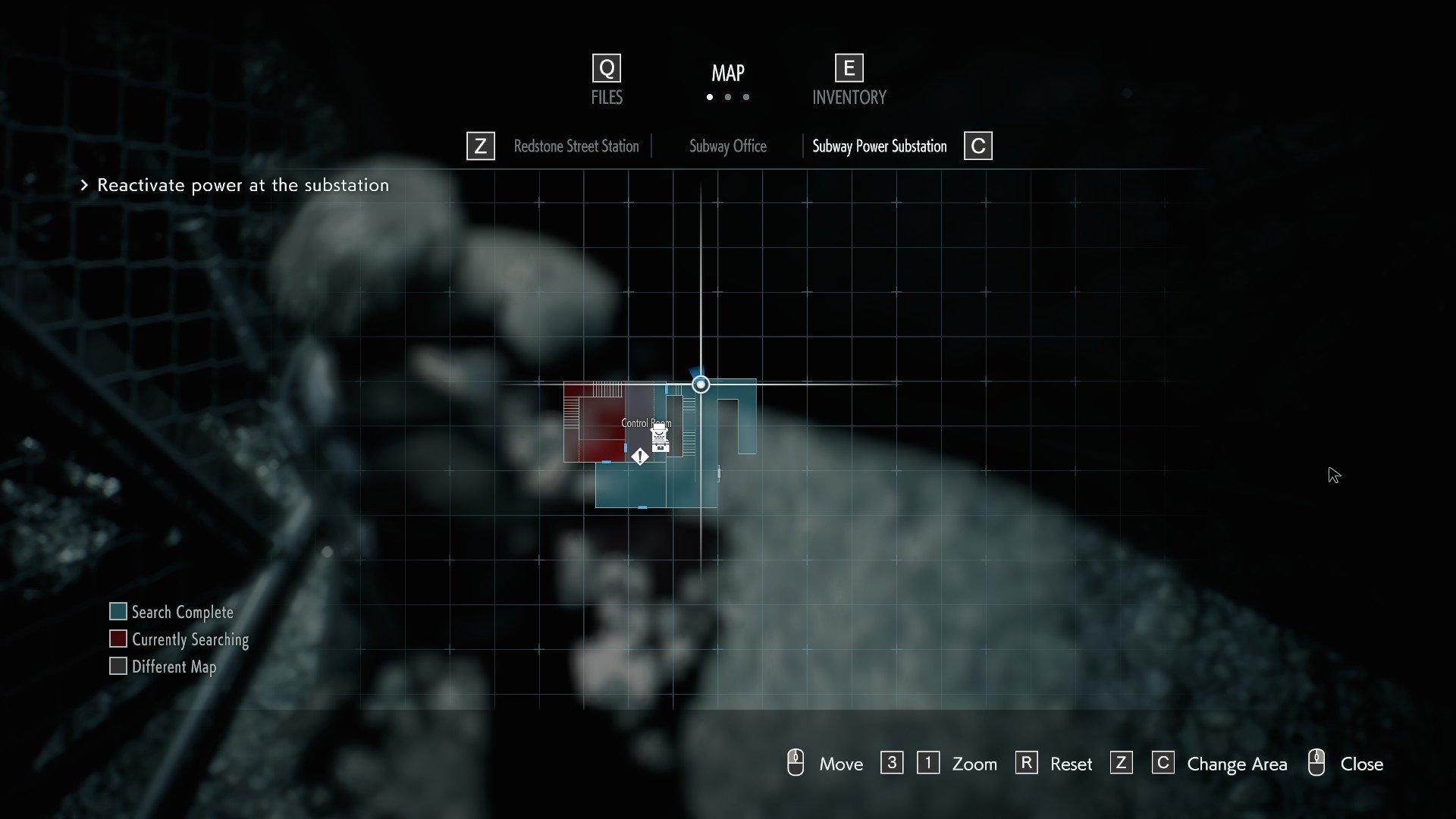
Task: Click the Close map icon
Action: point(1317,763)
